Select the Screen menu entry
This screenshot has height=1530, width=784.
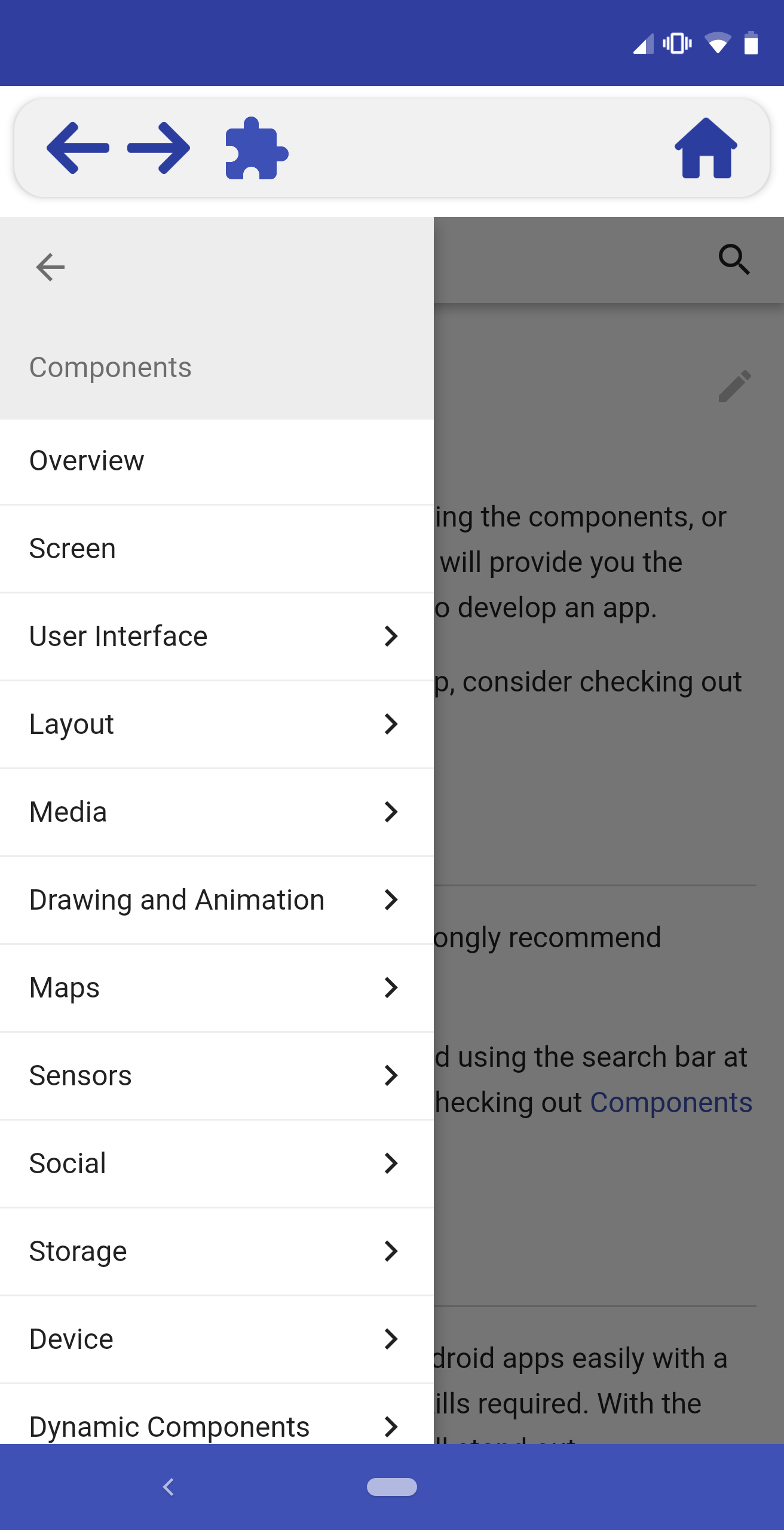[x=73, y=549]
